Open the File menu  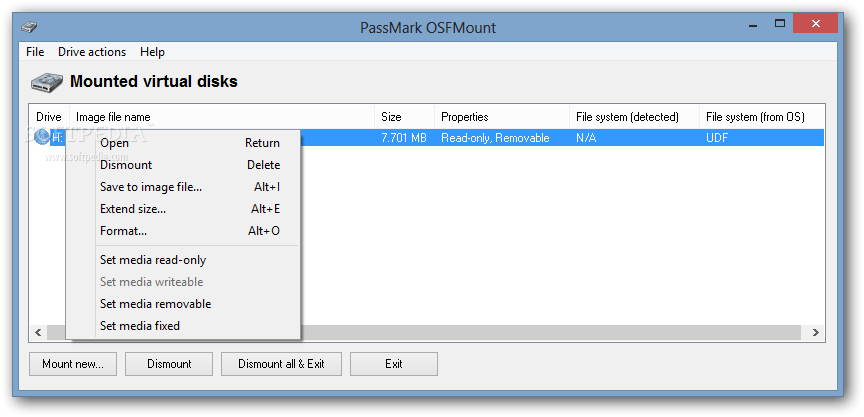tap(35, 52)
